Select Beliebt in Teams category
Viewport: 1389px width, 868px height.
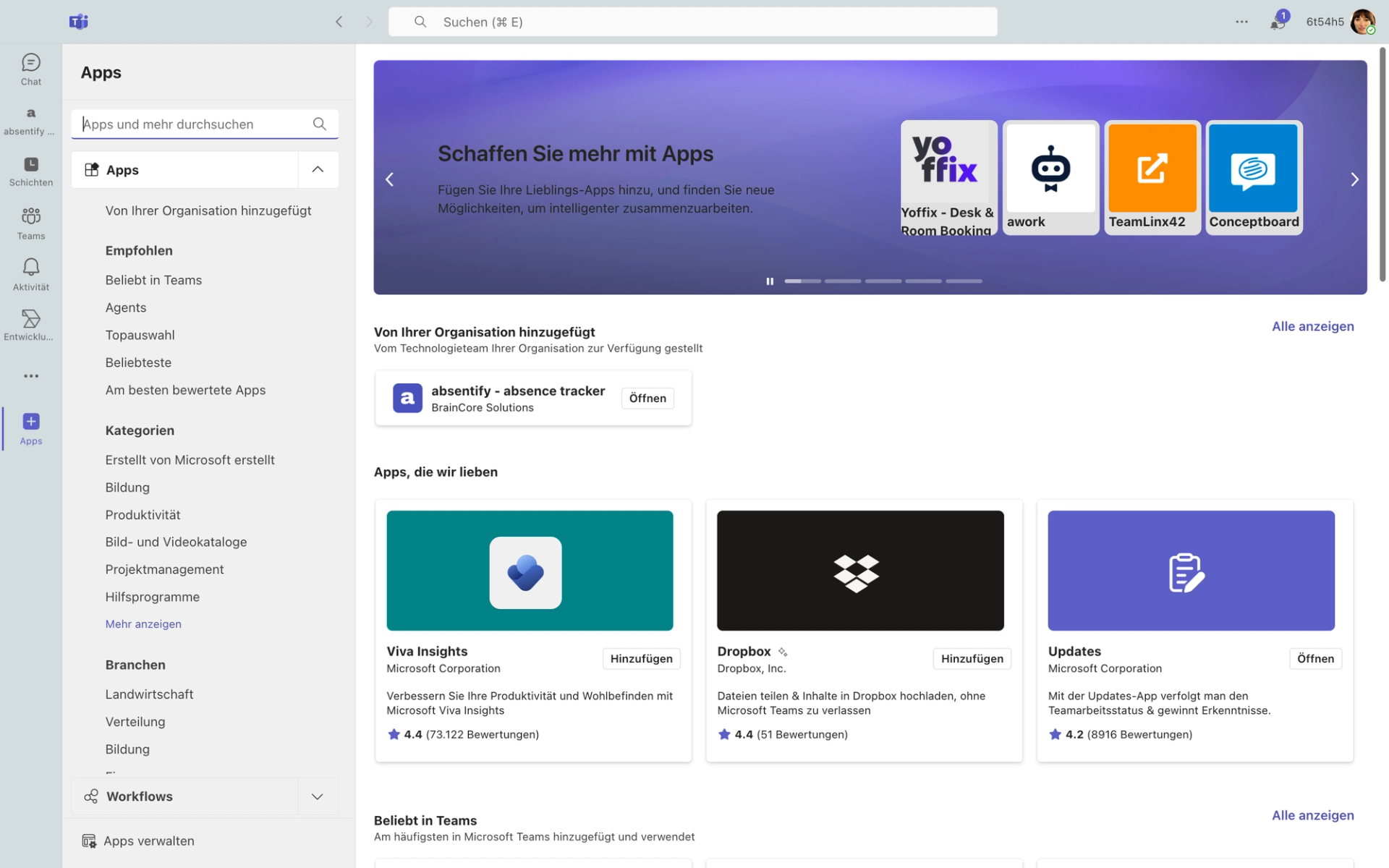[153, 280]
